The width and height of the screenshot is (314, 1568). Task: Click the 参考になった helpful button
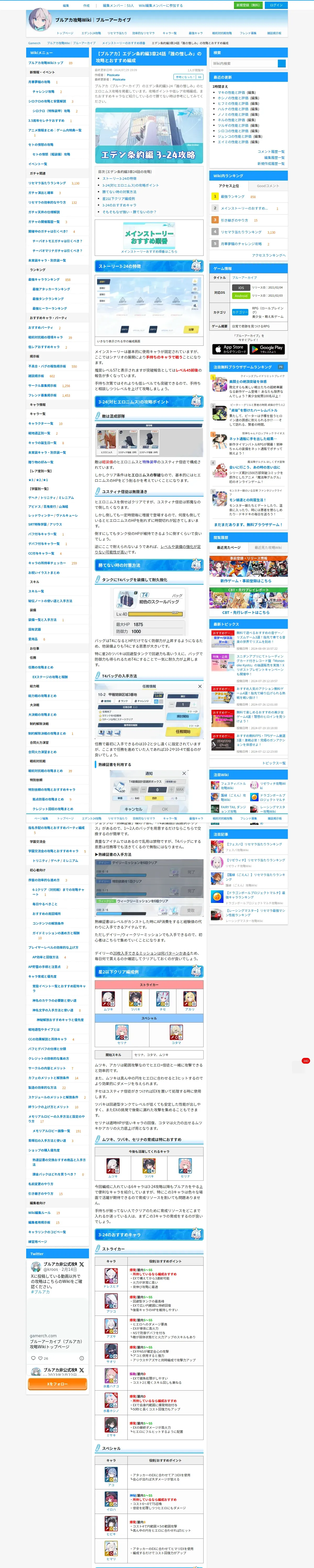[188, 77]
